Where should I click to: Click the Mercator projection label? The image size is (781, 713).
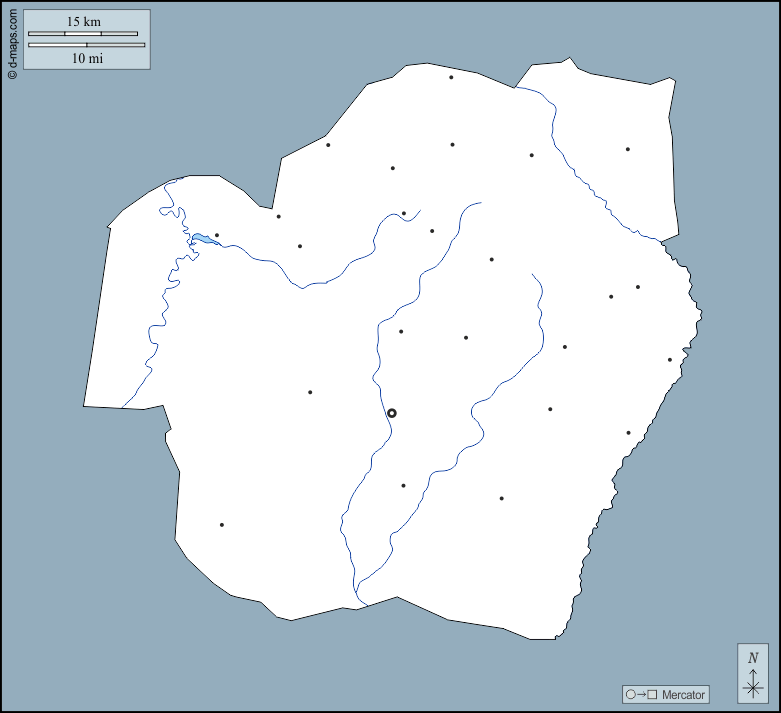(683, 695)
